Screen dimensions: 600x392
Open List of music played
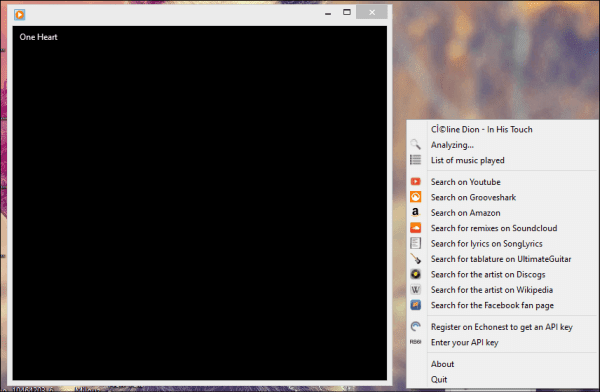tap(502, 160)
